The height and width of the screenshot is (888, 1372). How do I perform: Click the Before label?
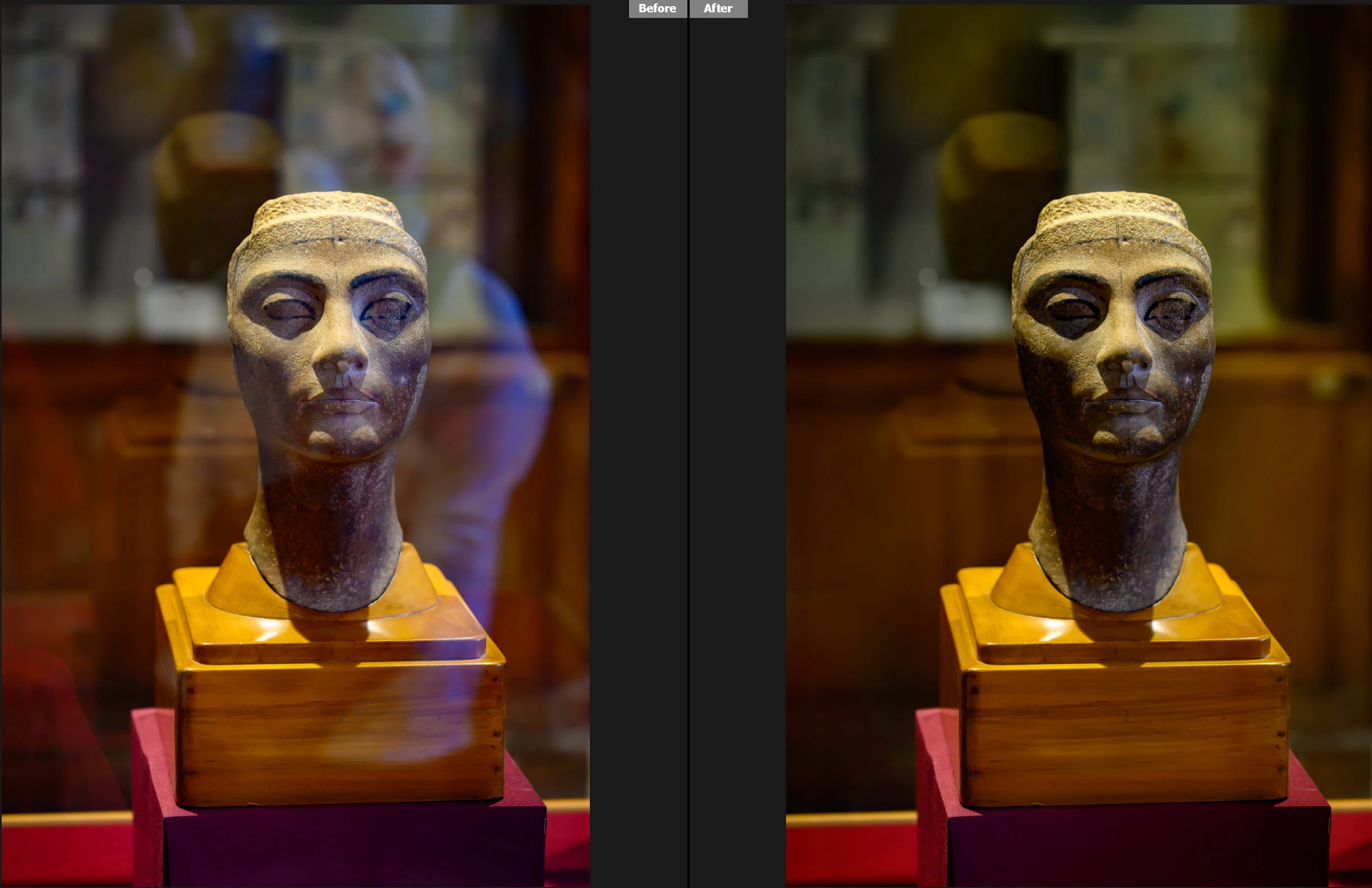[x=657, y=8]
